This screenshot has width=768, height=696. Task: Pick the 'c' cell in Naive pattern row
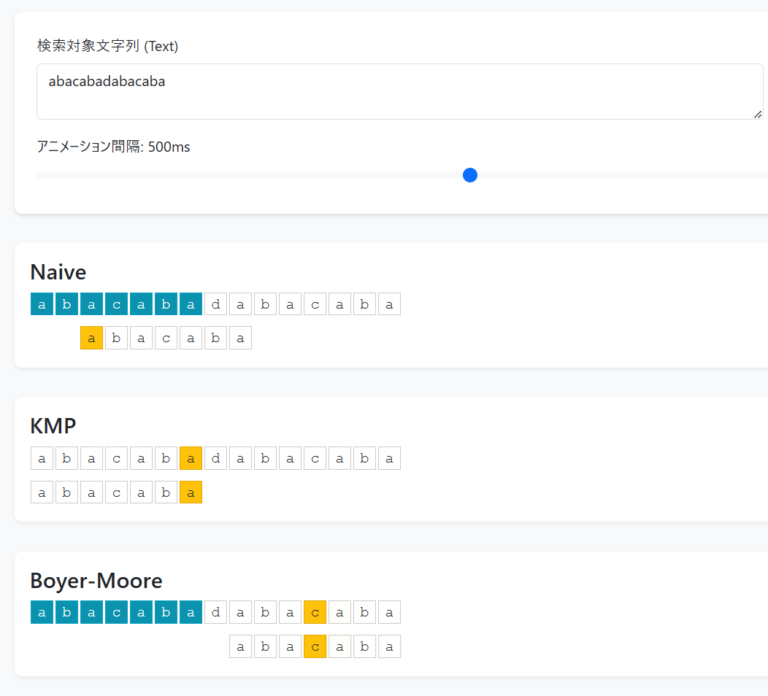pos(166,338)
